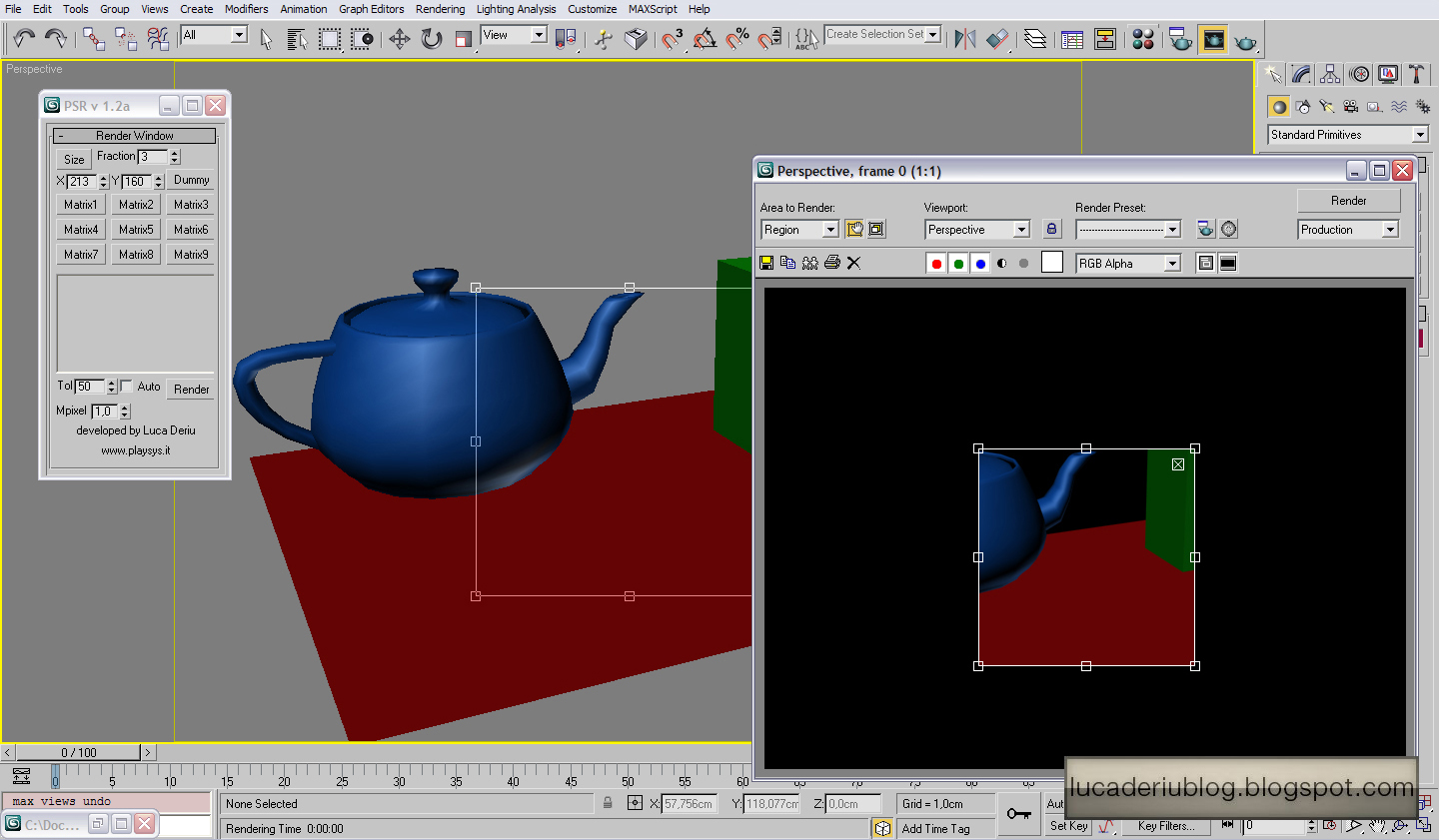Open the Area to Render dropdown
Viewport: 1439px width, 840px height.
click(x=799, y=229)
